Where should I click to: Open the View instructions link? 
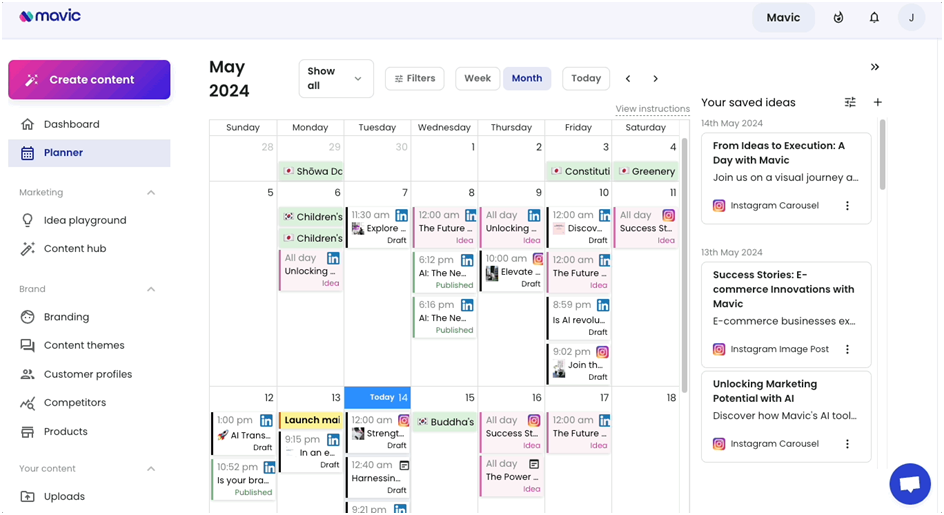coord(653,109)
